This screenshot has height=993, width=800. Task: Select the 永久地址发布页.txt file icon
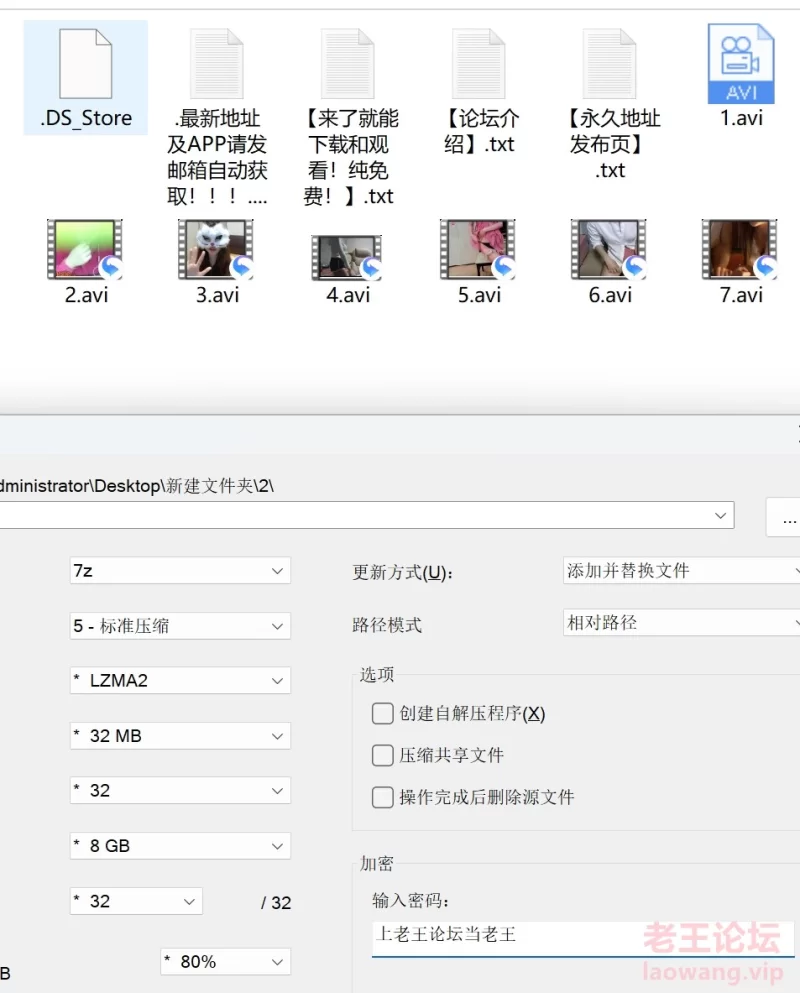(x=610, y=64)
